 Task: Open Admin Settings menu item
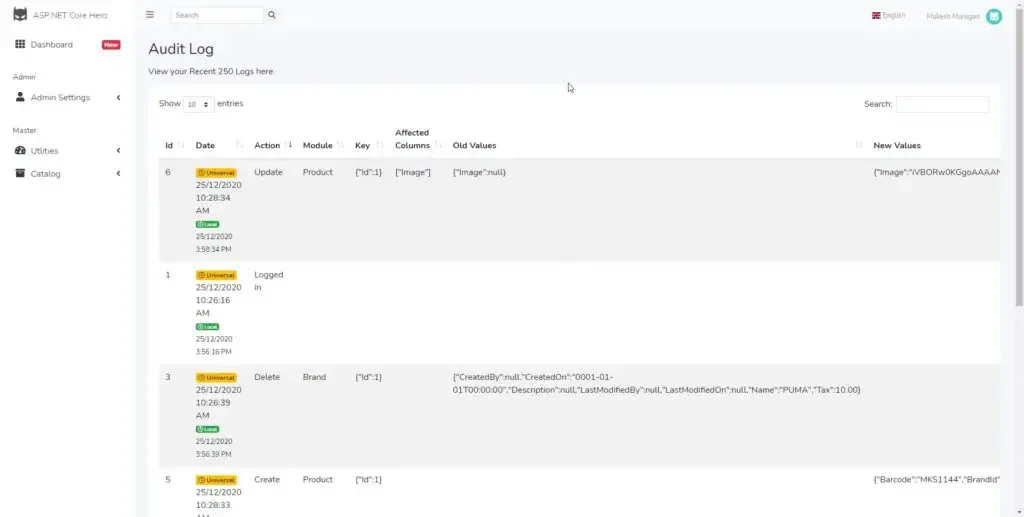pyautogui.click(x=67, y=97)
